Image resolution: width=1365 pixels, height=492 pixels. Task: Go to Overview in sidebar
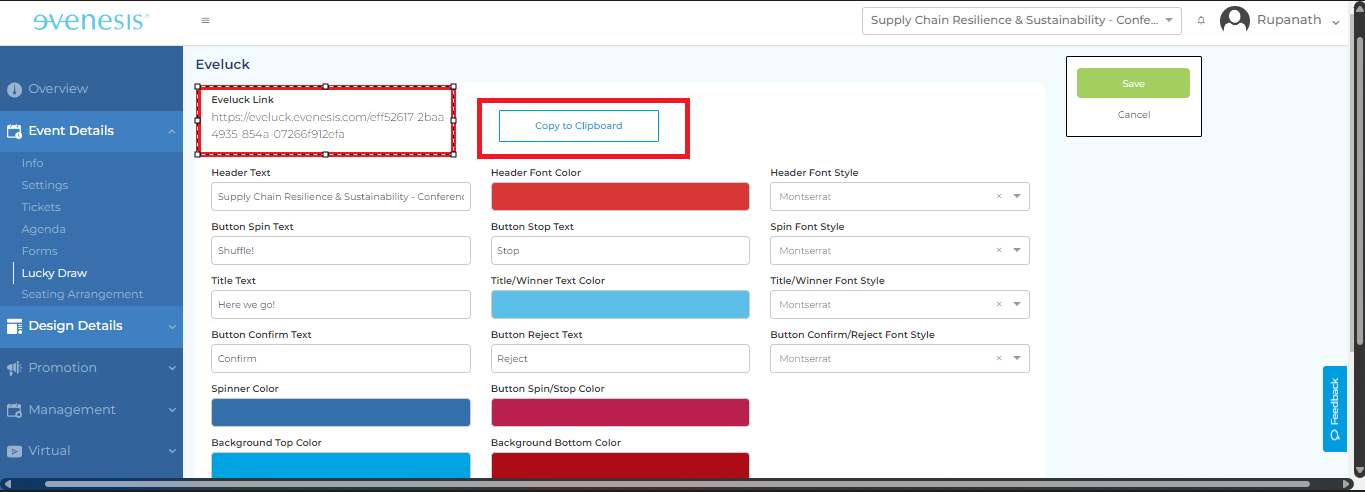point(58,89)
